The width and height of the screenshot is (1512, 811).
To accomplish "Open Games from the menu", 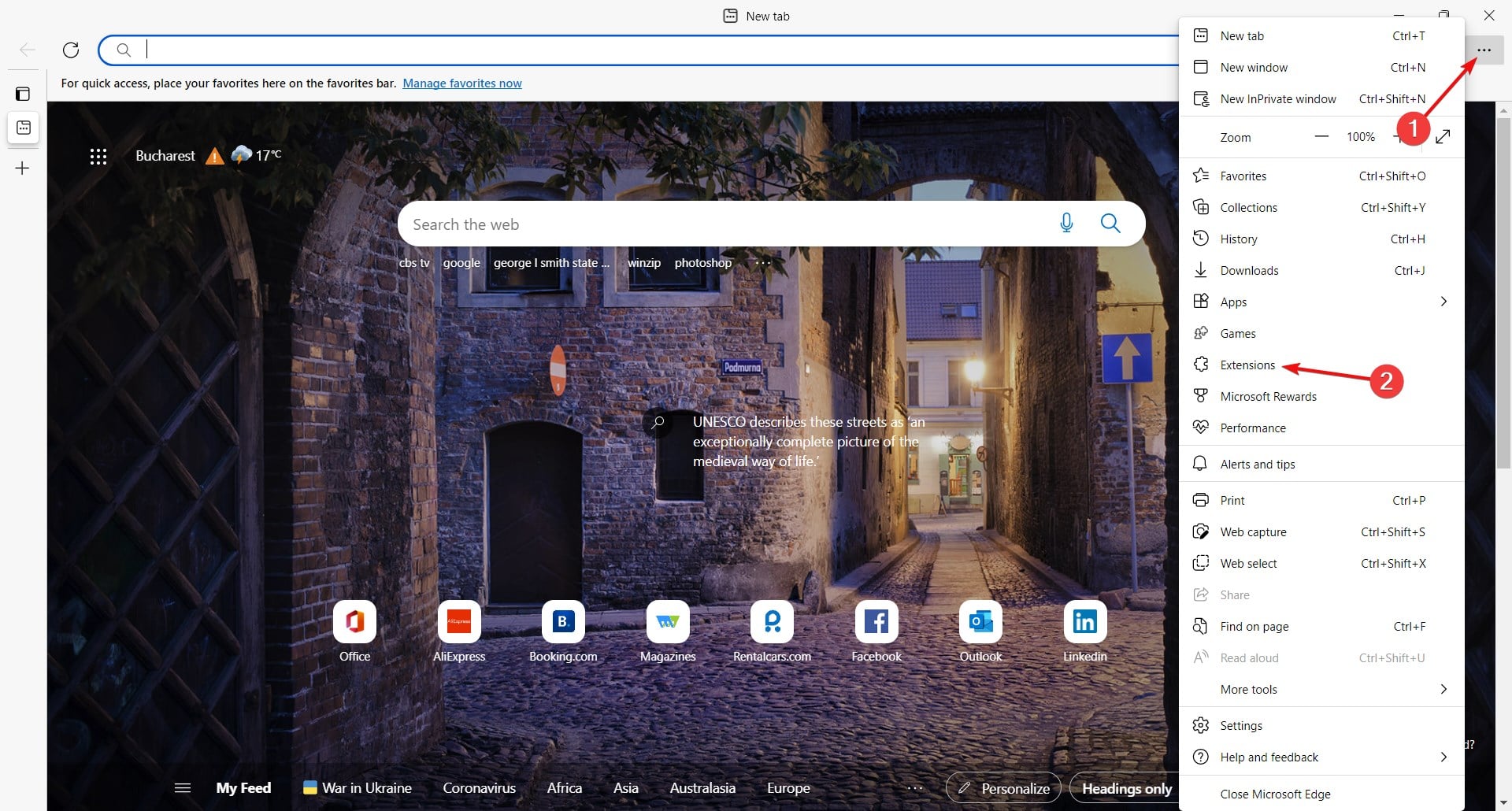I will point(1321,333).
